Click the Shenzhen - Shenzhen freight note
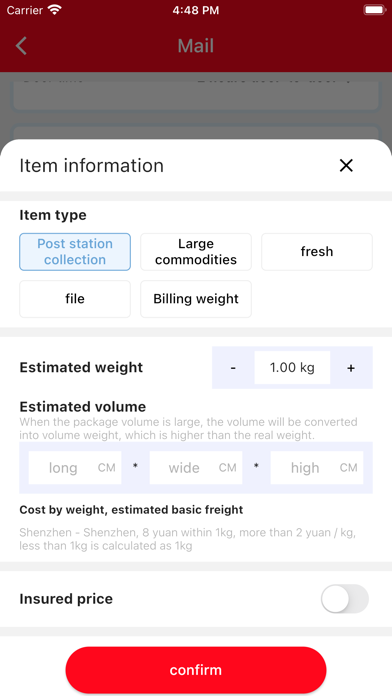This screenshot has width=392, height=696. pyautogui.click(x=188, y=539)
